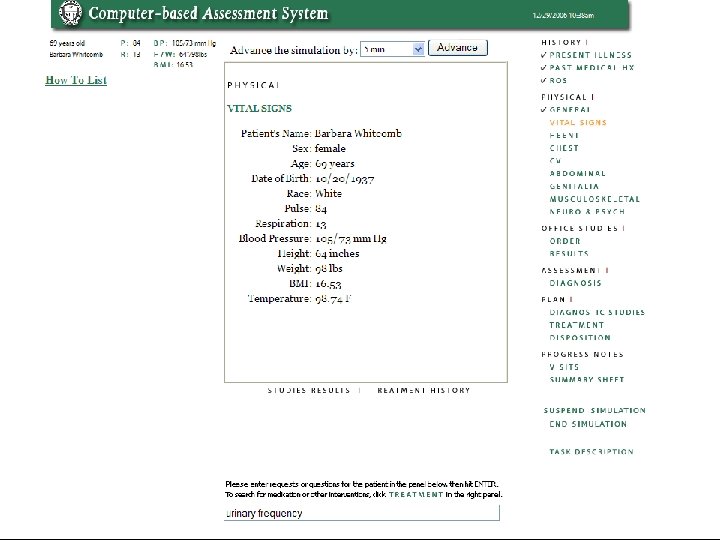The height and width of the screenshot is (540, 720).
Task: Open Neuro & Psych exam
Action: click(x=587, y=212)
